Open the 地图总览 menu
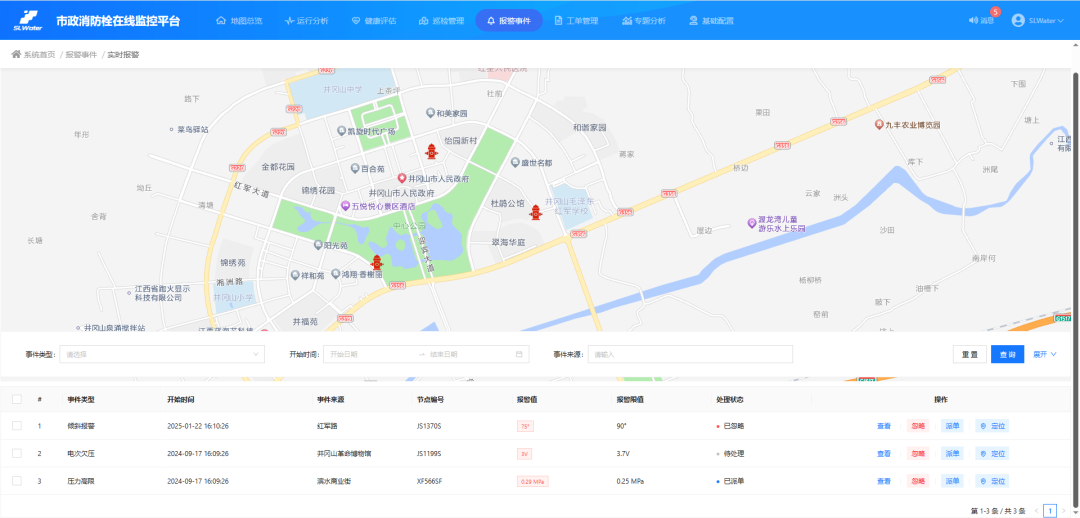 coord(239,21)
